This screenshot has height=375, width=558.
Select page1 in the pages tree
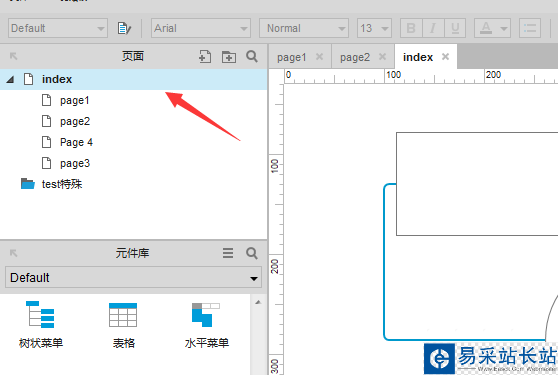pyautogui.click(x=74, y=100)
